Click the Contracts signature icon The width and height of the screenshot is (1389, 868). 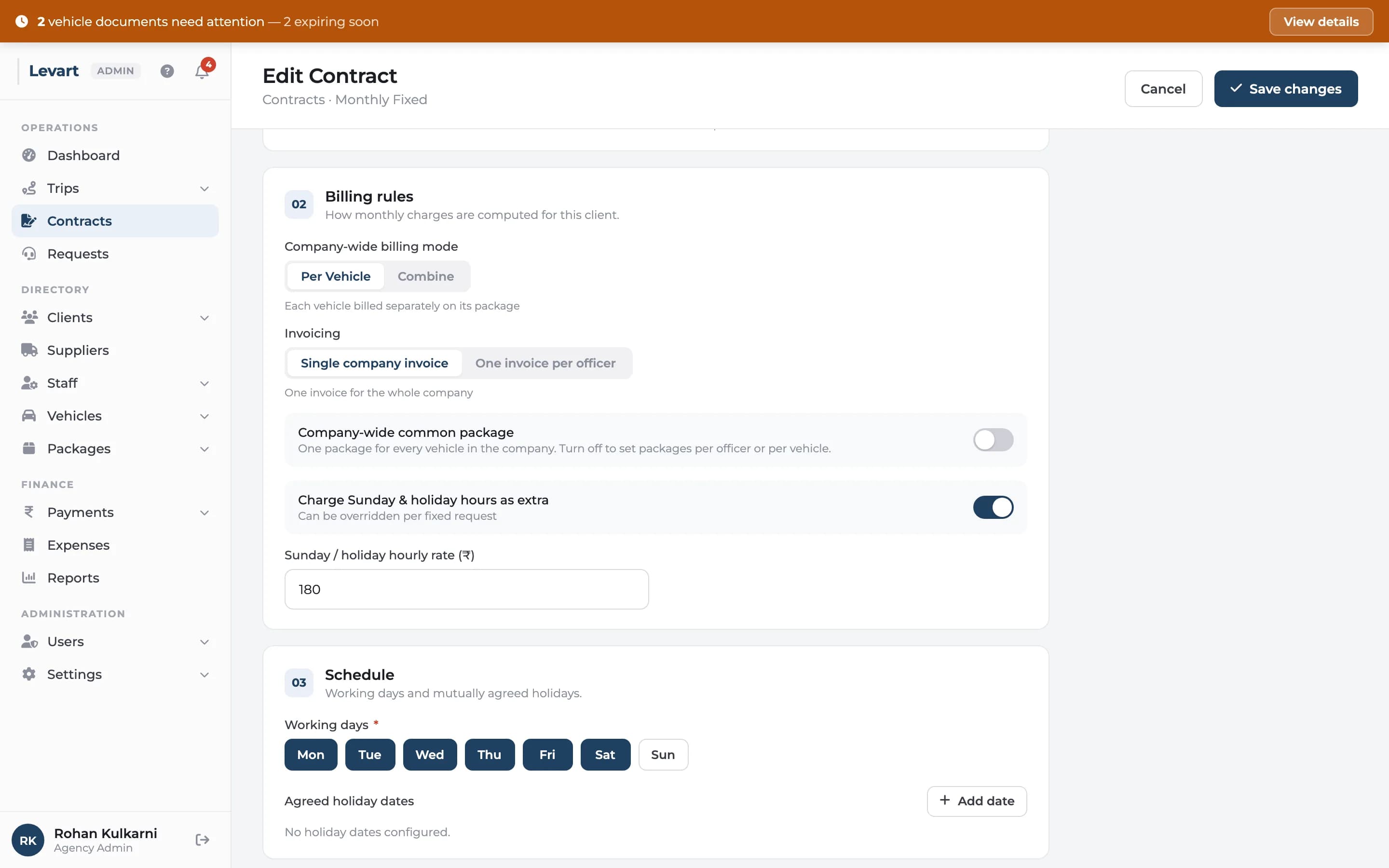[29, 221]
